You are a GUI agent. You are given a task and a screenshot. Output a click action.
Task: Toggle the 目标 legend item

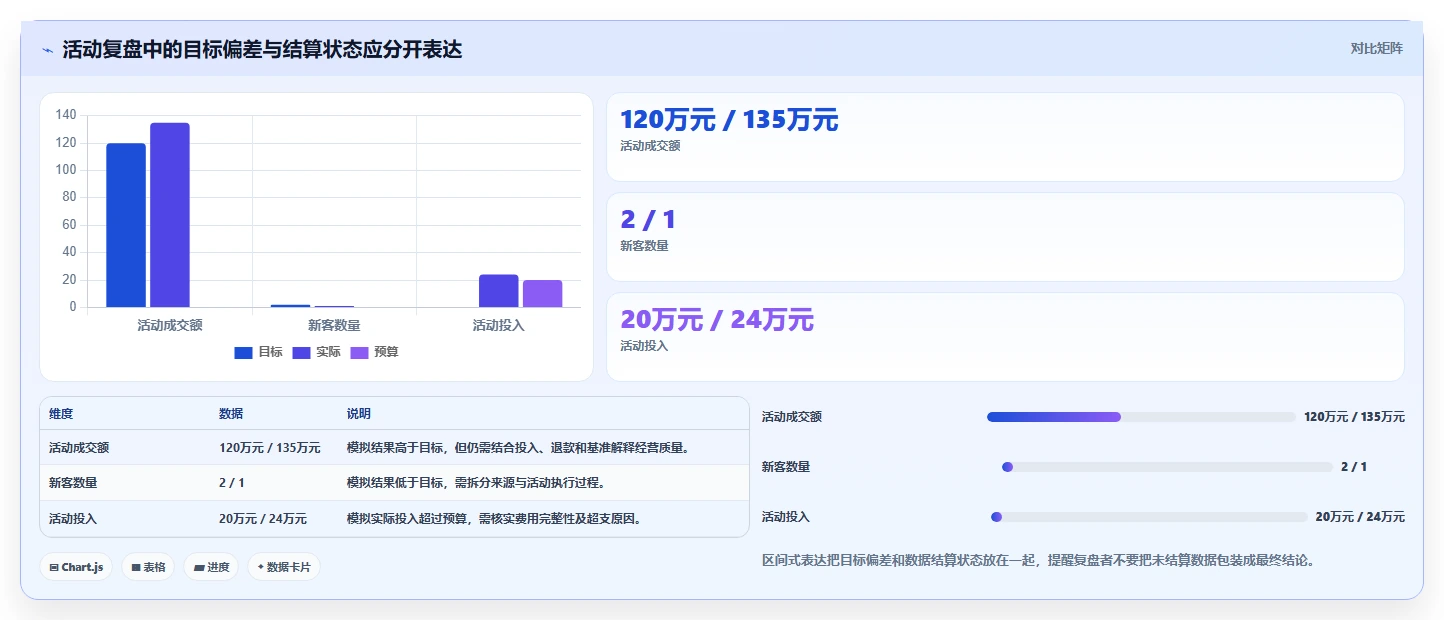(258, 352)
